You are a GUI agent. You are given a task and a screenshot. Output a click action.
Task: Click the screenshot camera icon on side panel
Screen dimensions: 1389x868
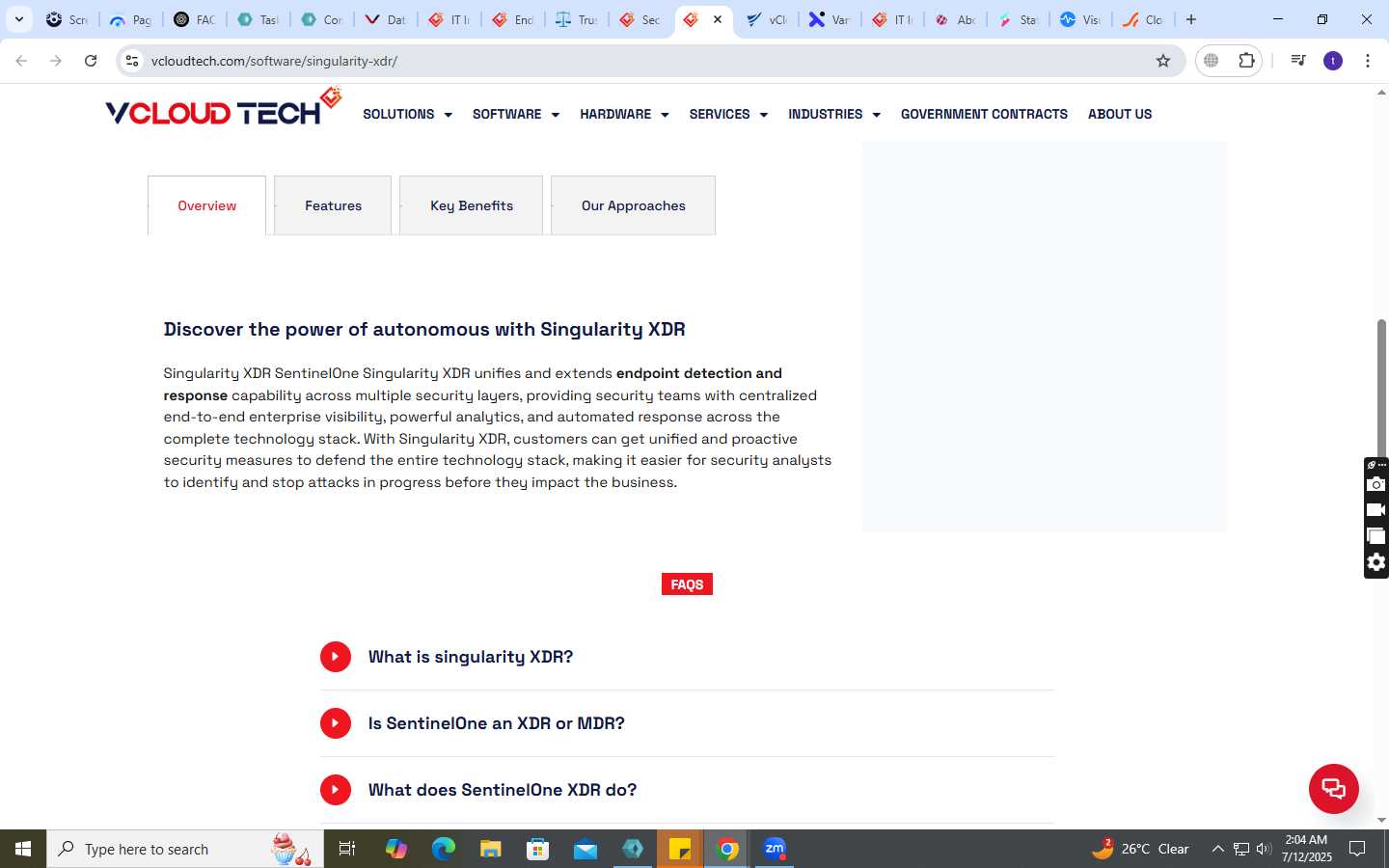(1376, 484)
